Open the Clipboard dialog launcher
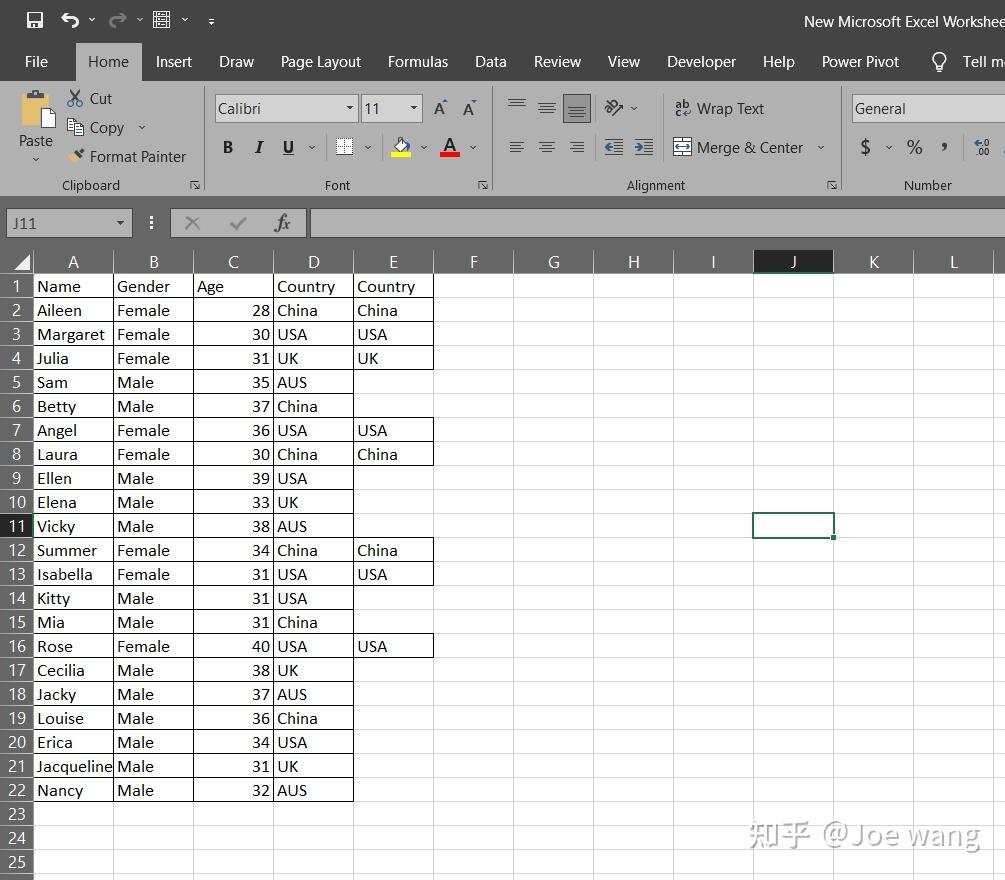The width and height of the screenshot is (1005, 880). pos(195,184)
